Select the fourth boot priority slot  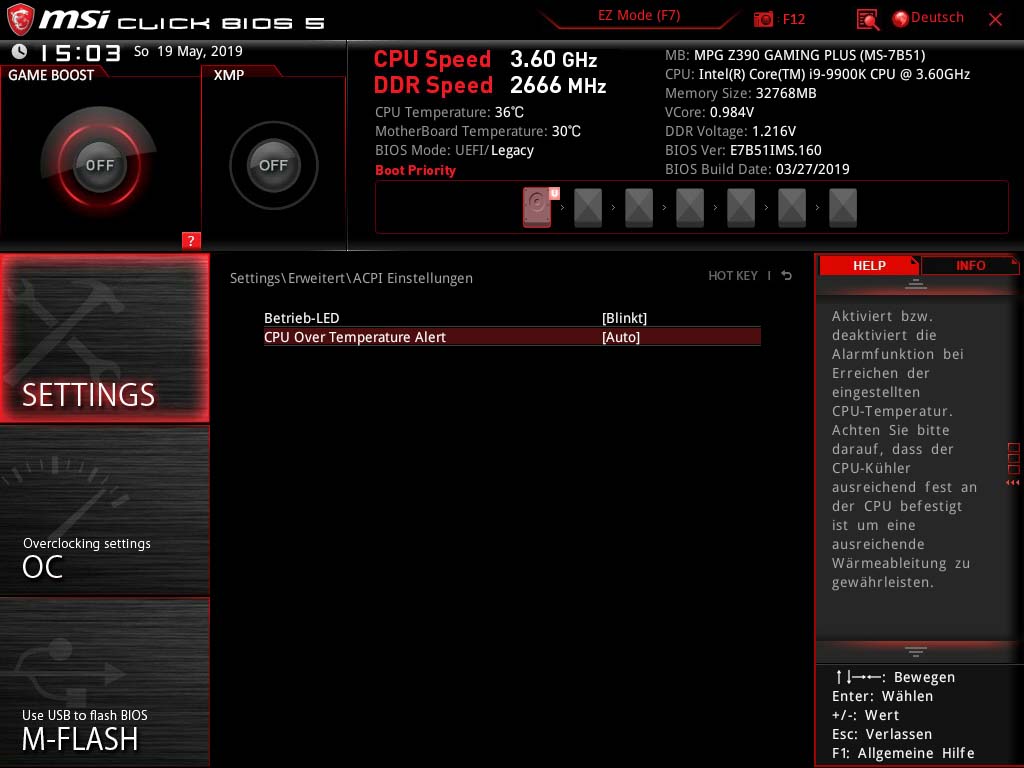tap(690, 208)
